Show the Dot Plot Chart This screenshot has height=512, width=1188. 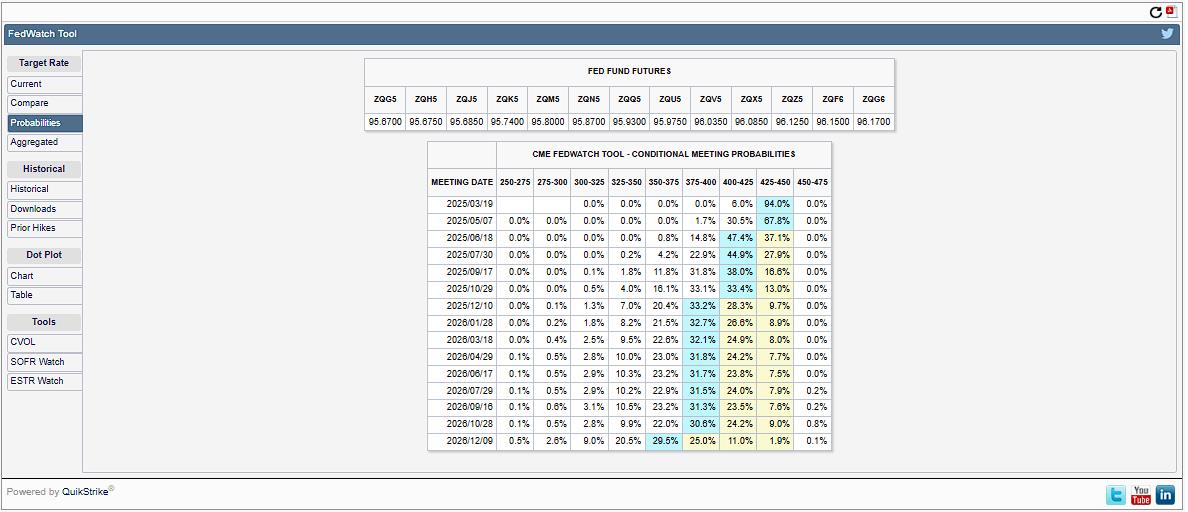pyautogui.click(x=45, y=276)
